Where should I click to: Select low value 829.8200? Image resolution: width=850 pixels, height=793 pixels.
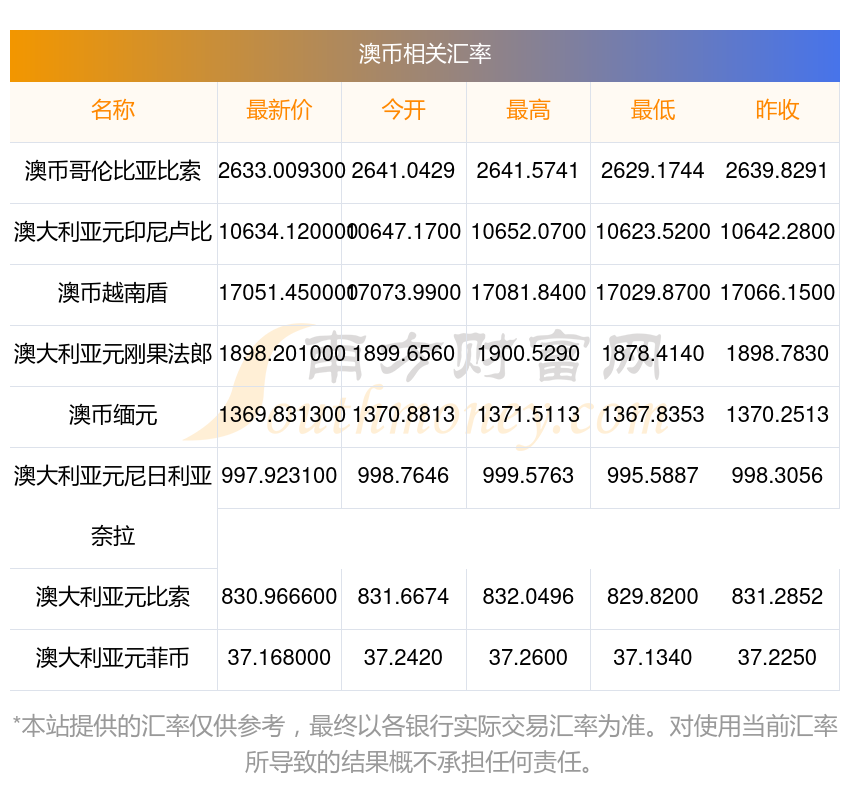tap(653, 597)
